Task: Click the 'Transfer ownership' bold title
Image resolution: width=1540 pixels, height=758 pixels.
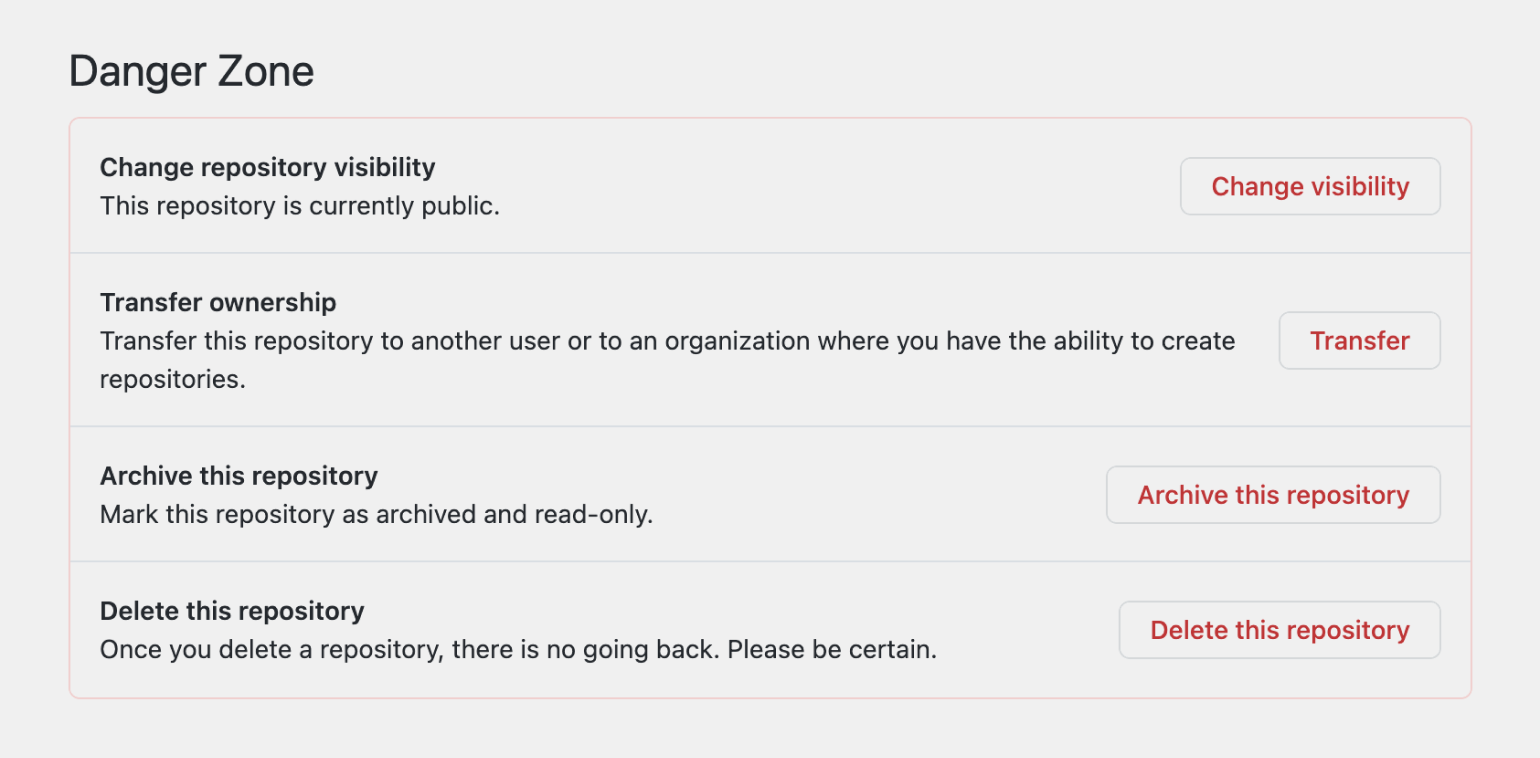Action: coord(218,302)
